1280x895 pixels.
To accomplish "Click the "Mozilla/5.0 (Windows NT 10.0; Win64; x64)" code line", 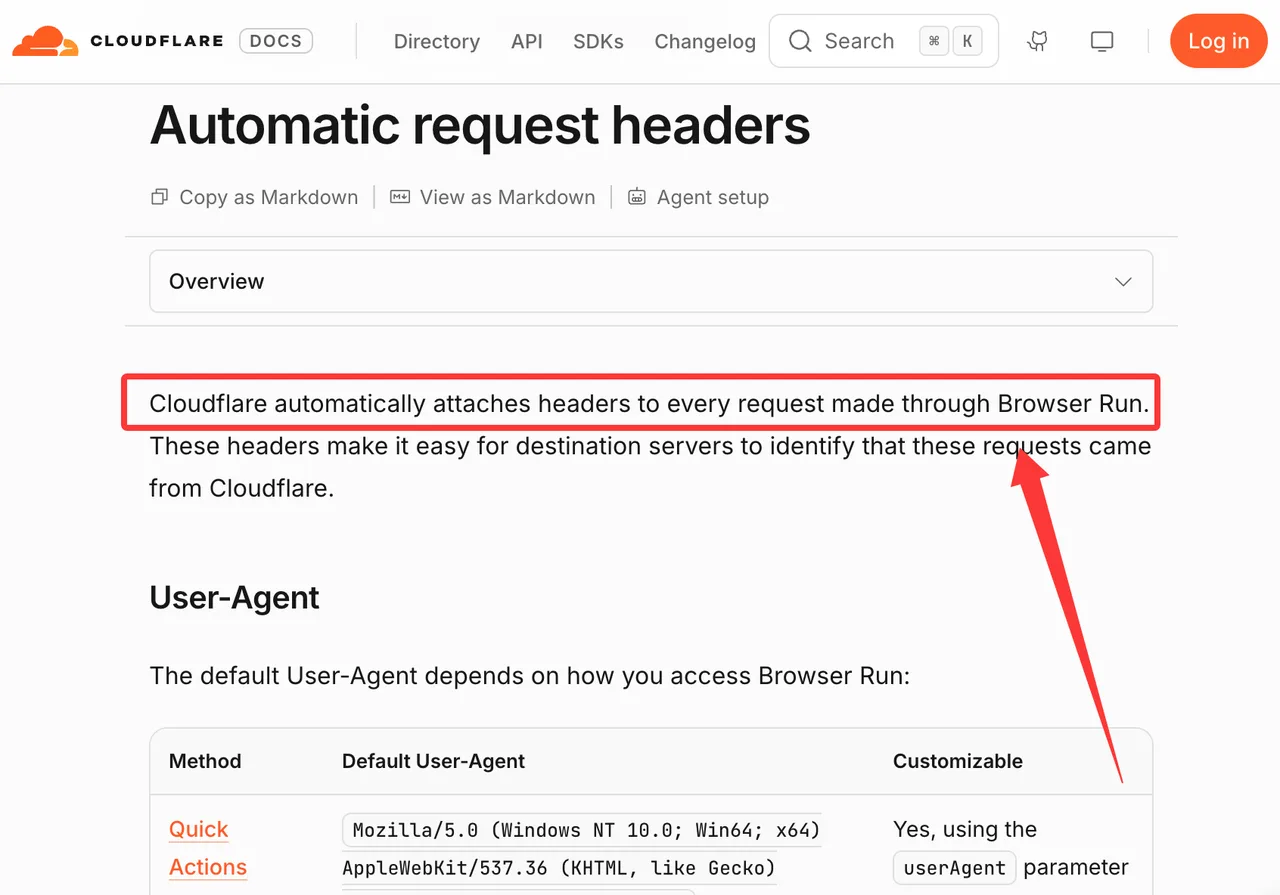I will (x=582, y=830).
